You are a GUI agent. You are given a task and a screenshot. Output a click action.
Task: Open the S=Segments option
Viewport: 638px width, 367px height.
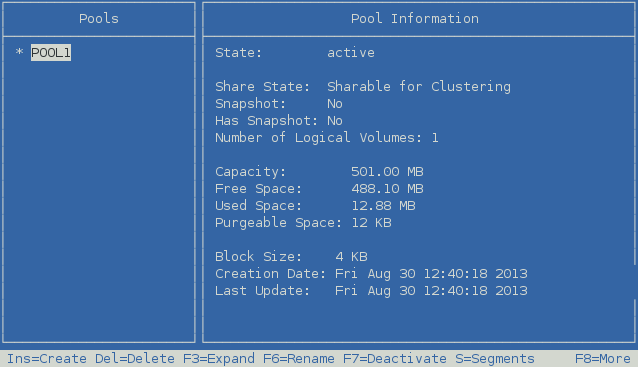(x=495, y=359)
